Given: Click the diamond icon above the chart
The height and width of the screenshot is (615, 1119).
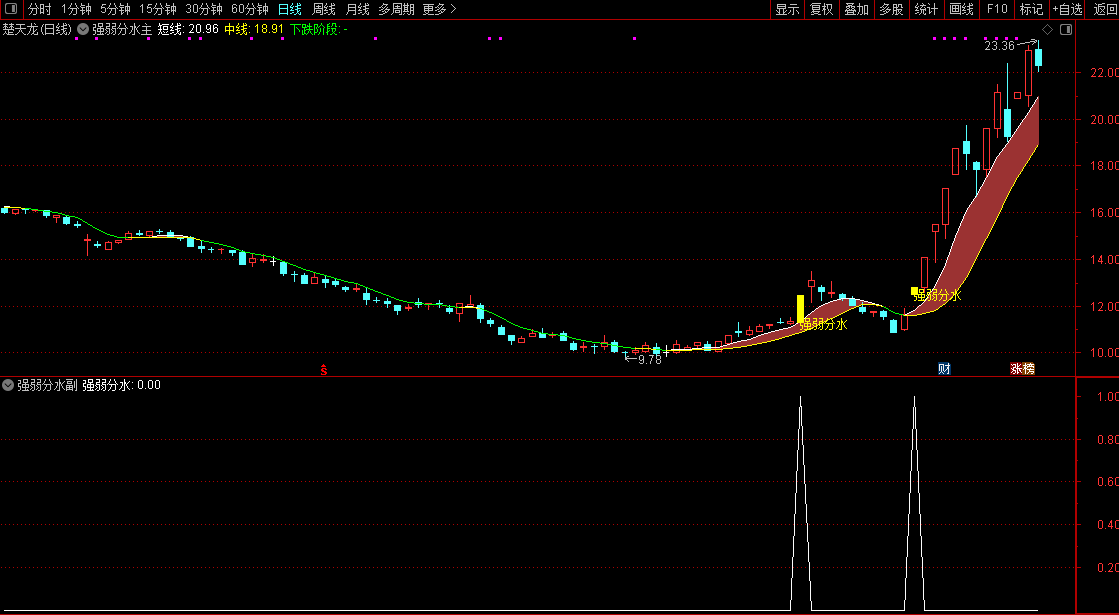Looking at the screenshot, I should (1048, 30).
